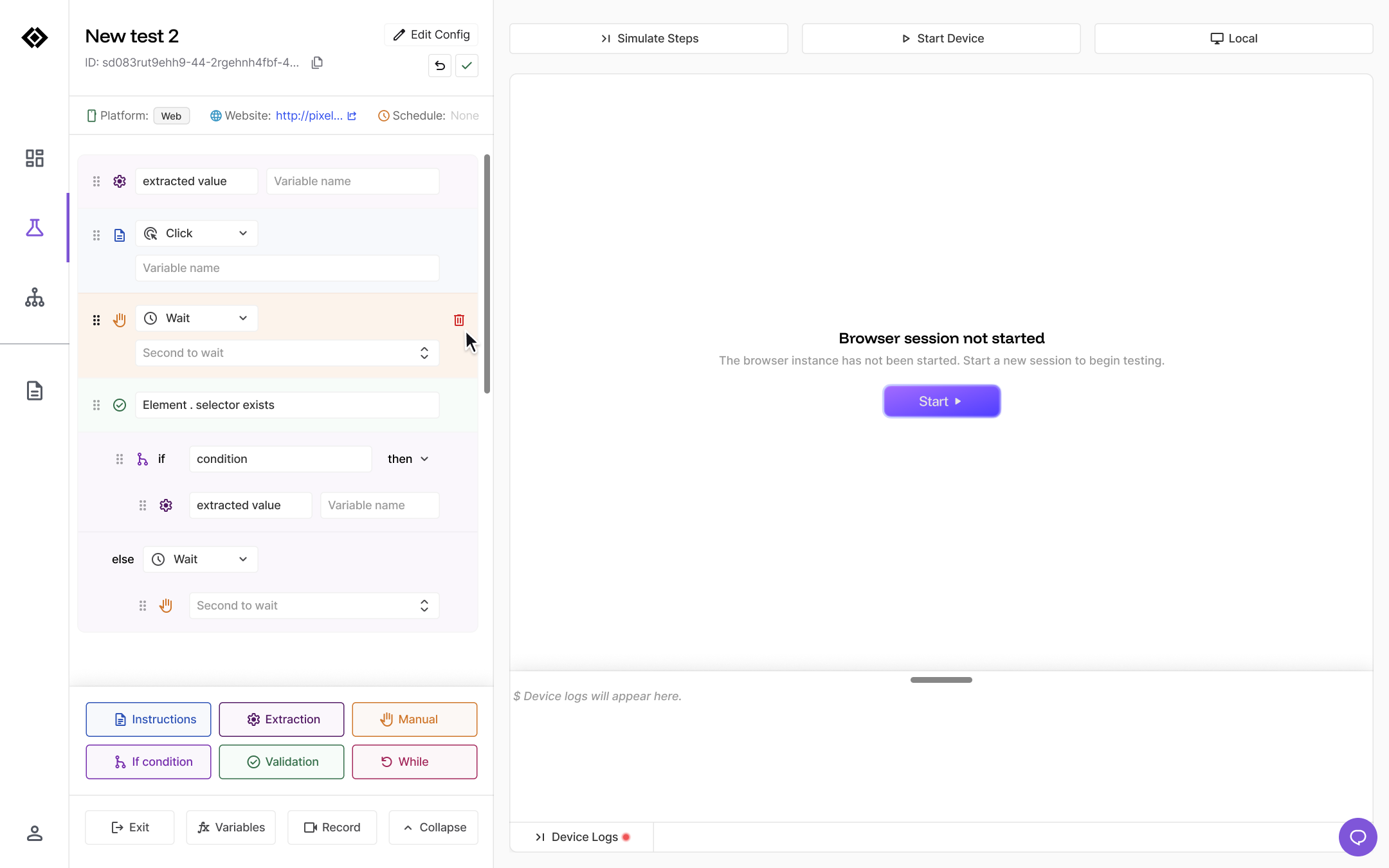The image size is (1389, 868).
Task: Open the document icon in left sidebar
Action: point(35,390)
